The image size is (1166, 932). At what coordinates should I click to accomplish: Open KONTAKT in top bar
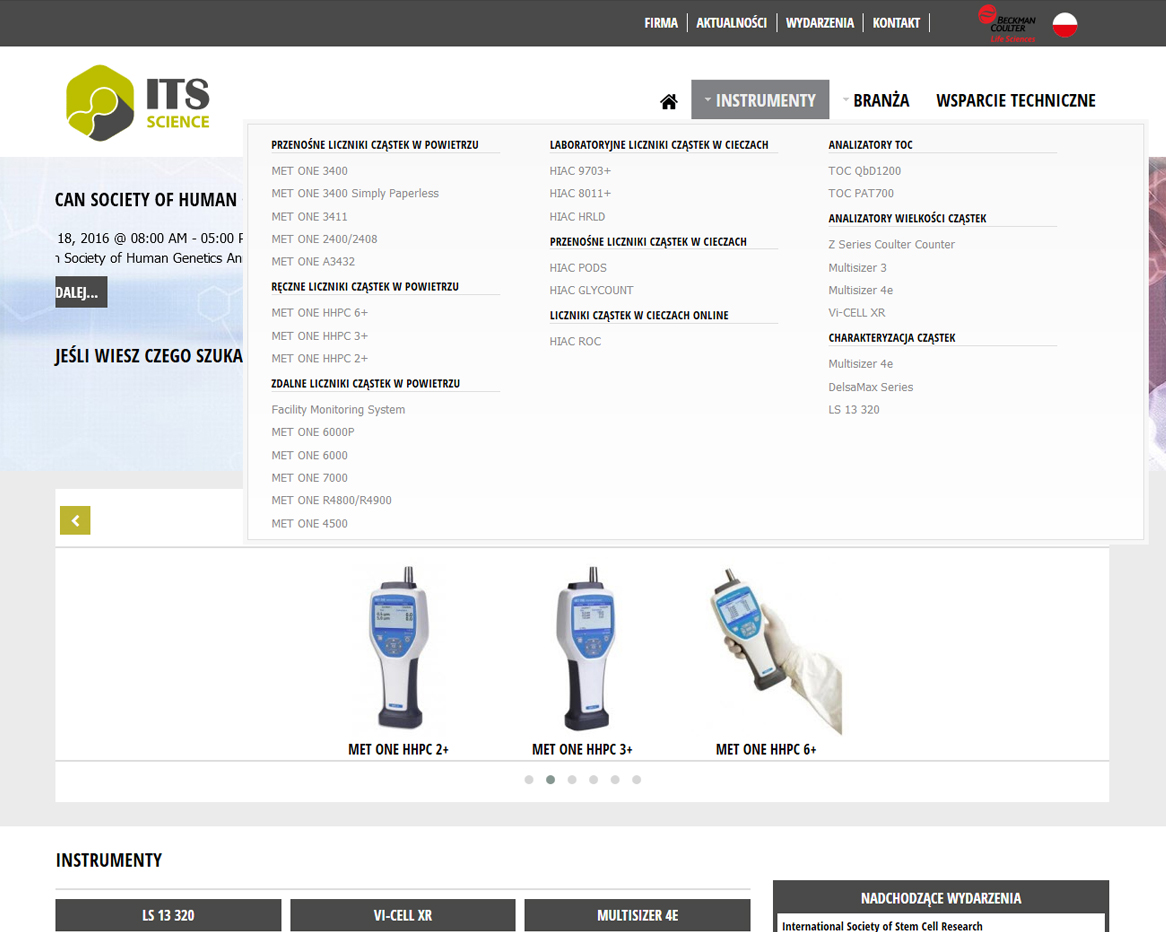click(x=896, y=23)
